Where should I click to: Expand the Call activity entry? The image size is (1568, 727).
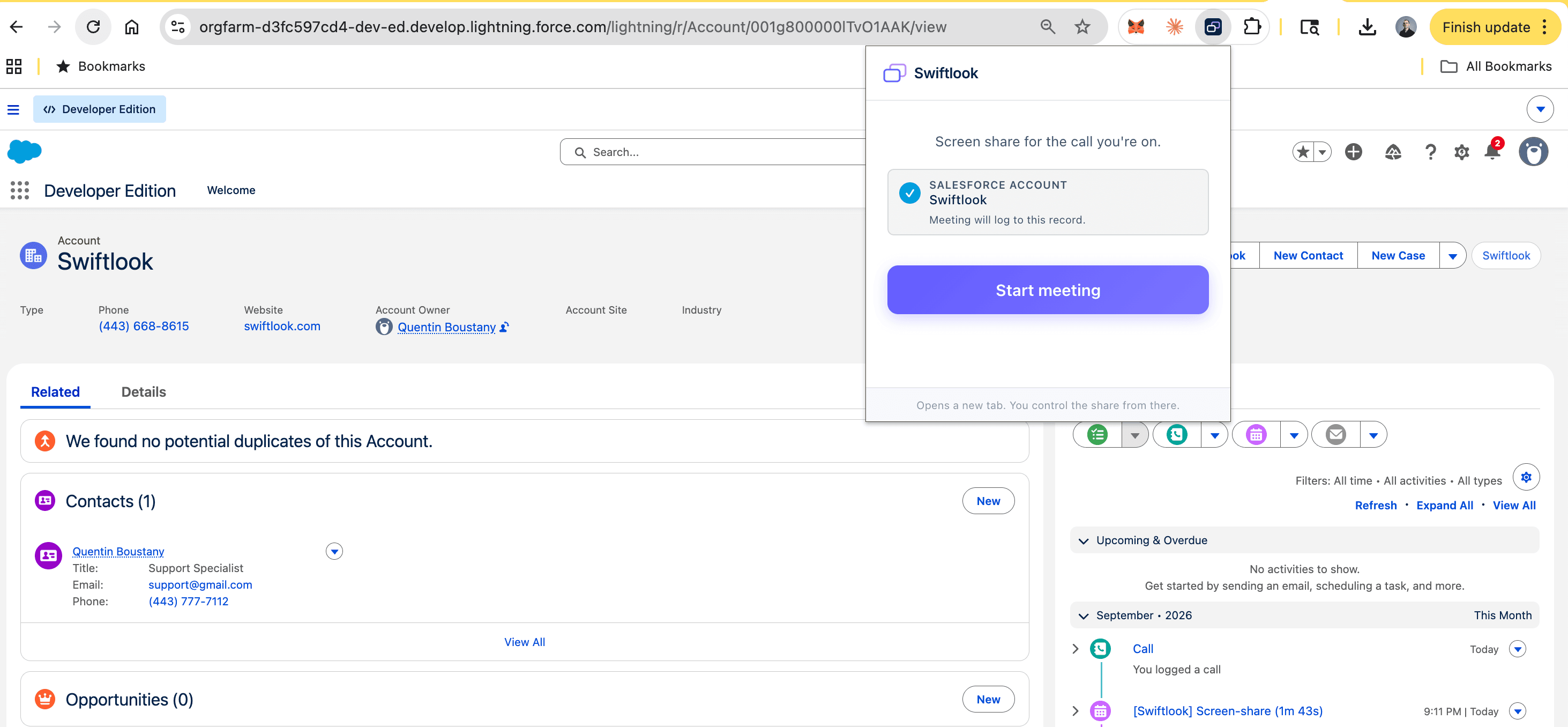[1075, 648]
